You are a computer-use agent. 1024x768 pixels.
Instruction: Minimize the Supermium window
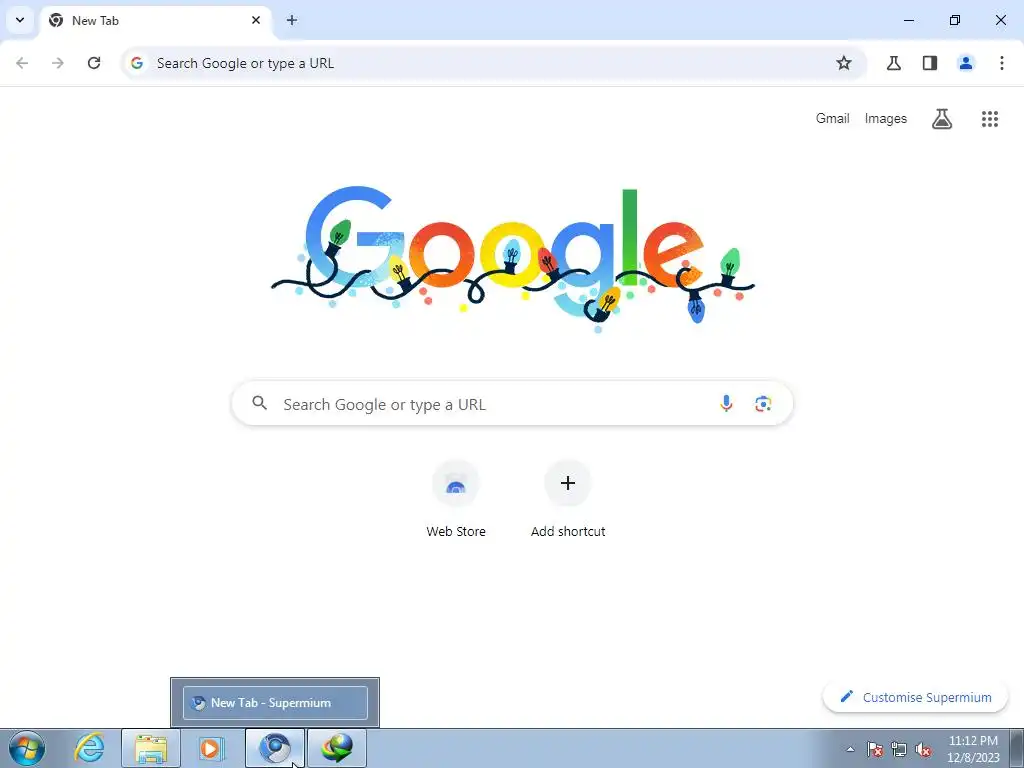tap(908, 20)
